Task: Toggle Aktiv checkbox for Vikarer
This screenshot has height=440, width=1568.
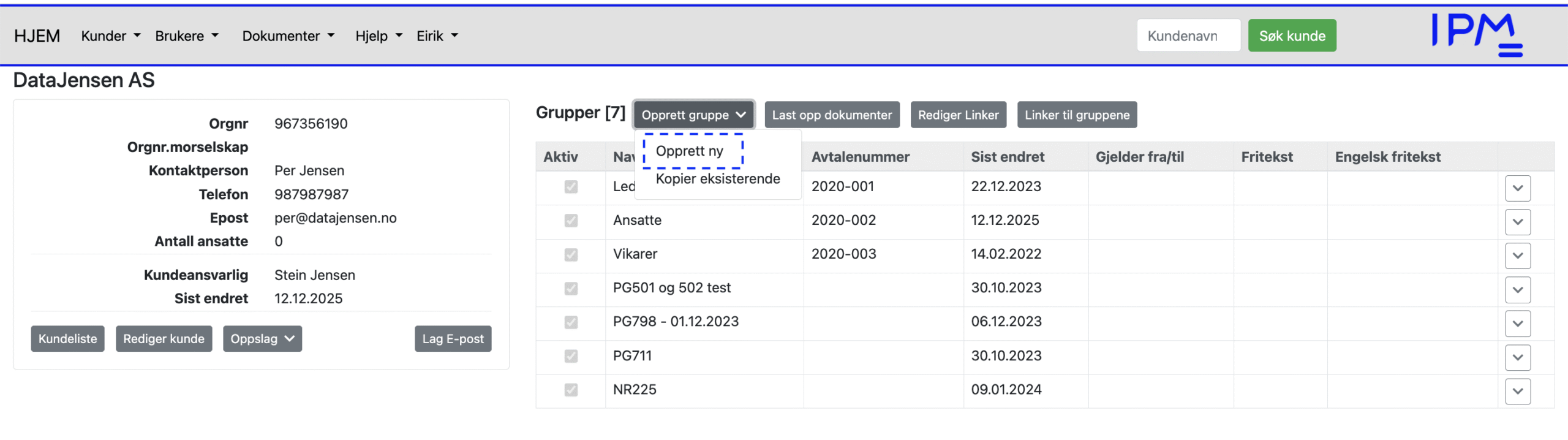Action: pyautogui.click(x=571, y=254)
